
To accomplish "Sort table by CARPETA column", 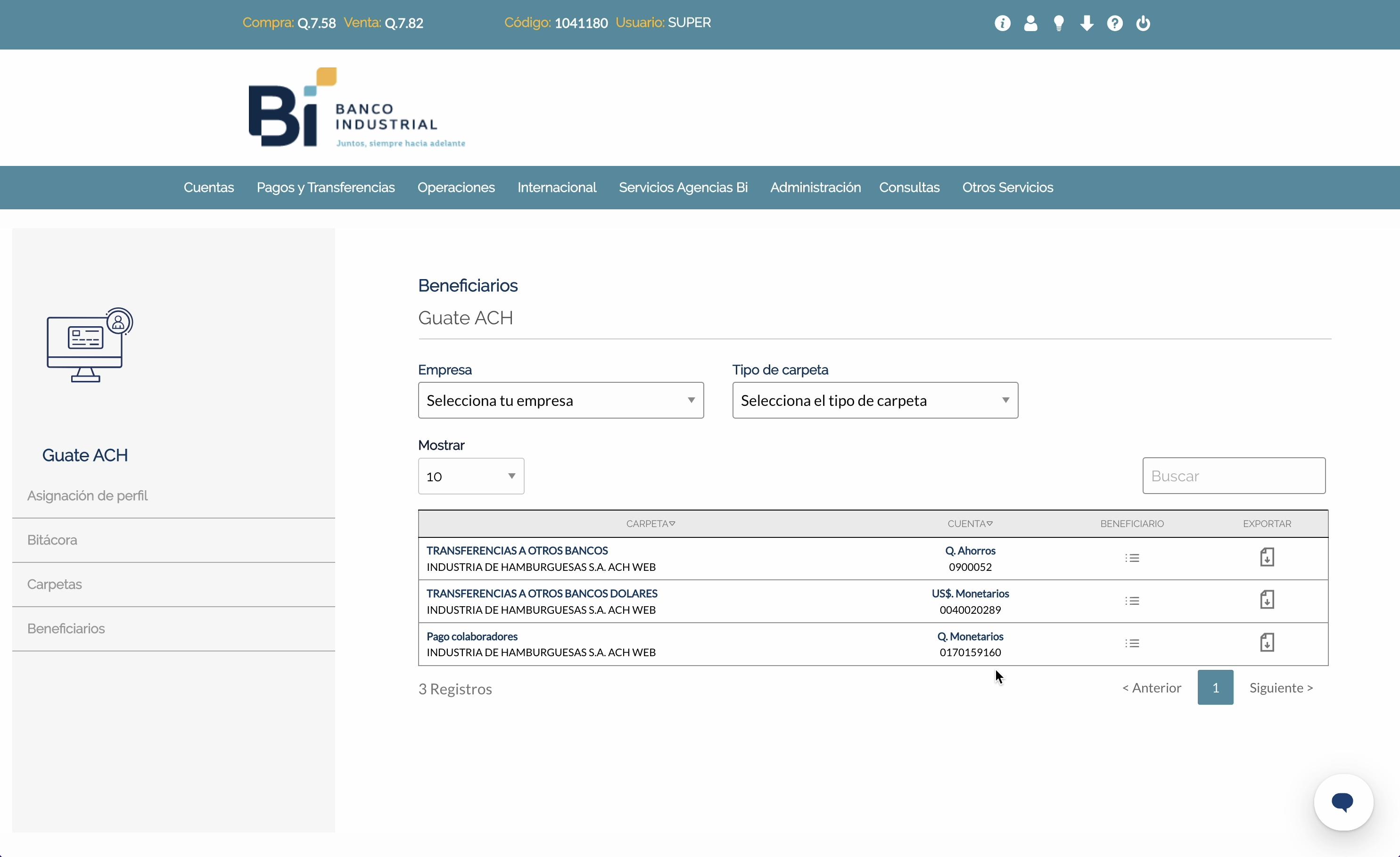I will click(650, 523).
